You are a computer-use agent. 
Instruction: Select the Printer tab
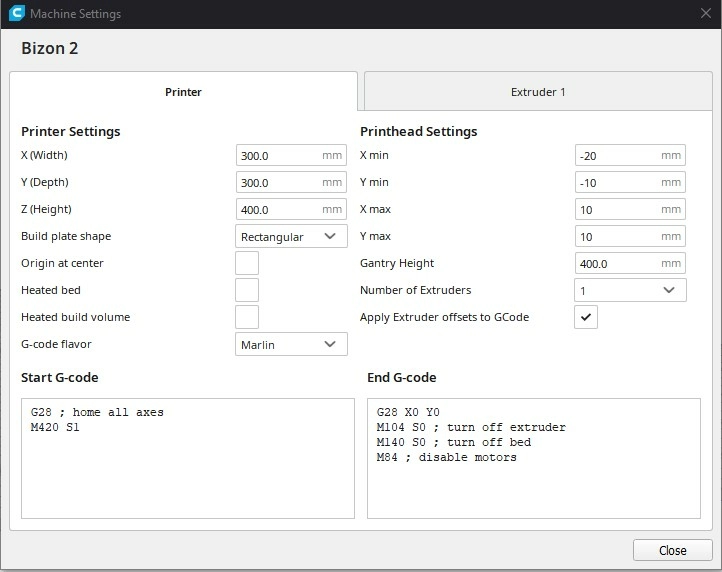(183, 92)
